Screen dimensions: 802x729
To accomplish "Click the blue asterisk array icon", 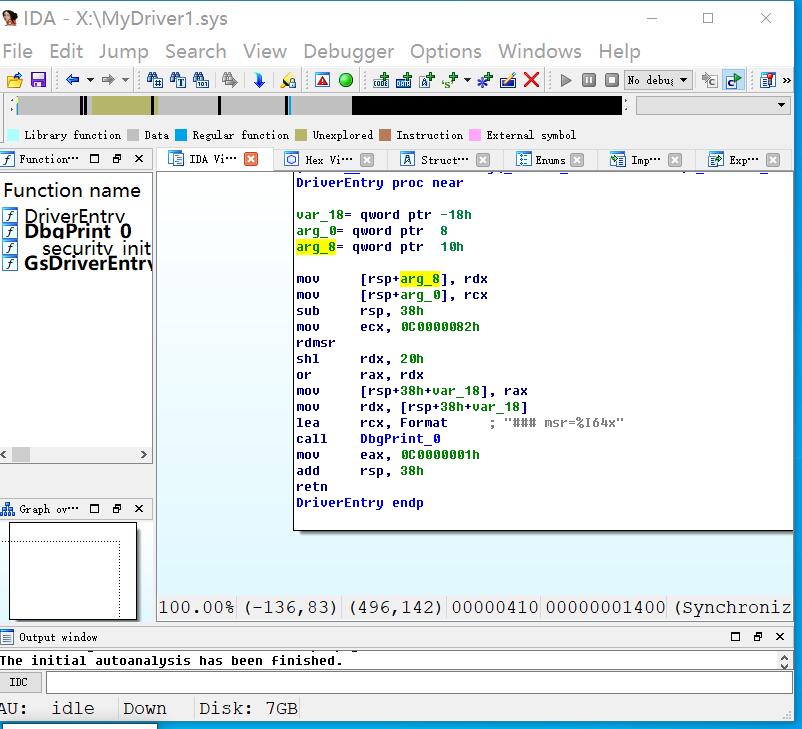I will [484, 80].
